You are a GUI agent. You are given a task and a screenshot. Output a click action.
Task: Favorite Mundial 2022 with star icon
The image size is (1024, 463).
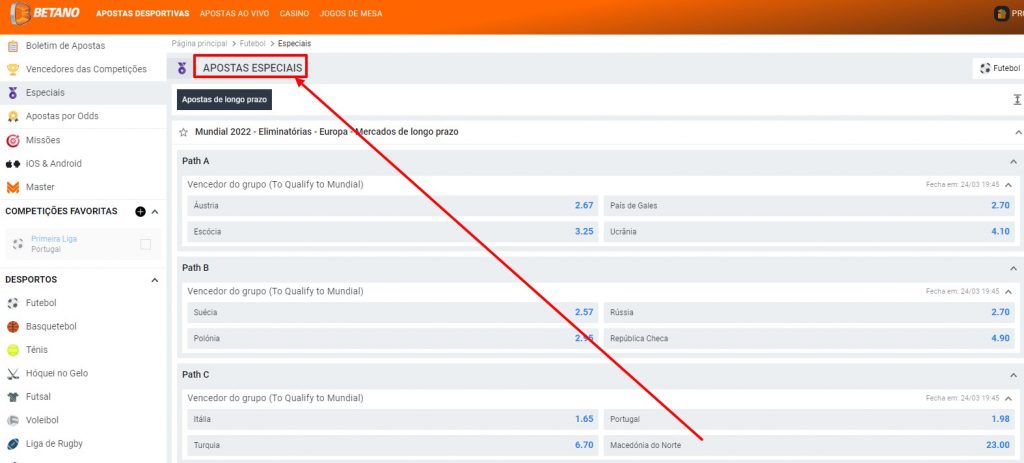pyautogui.click(x=184, y=132)
